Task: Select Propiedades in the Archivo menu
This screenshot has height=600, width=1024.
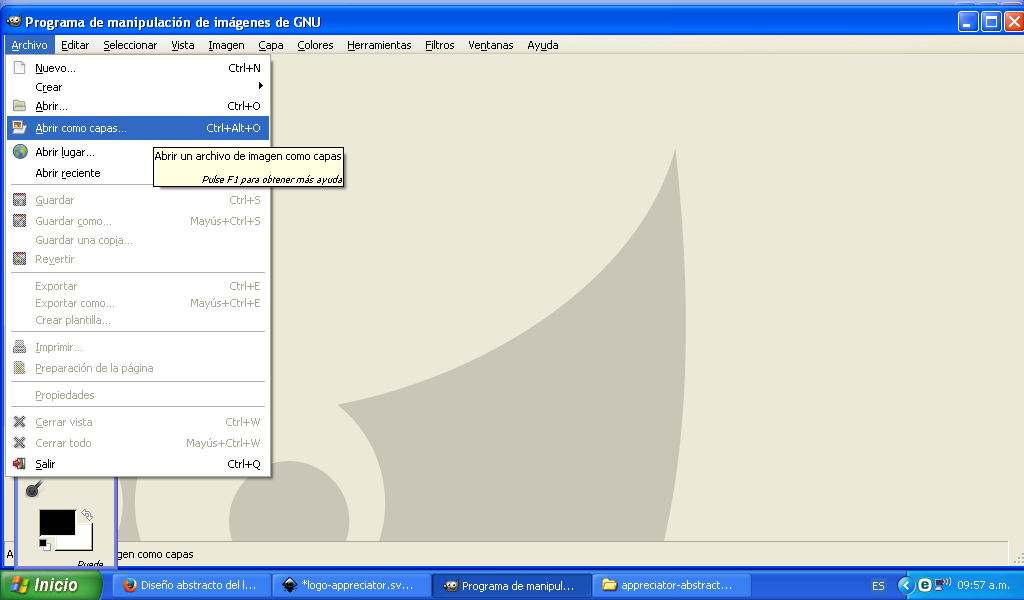Action: pyautogui.click(x=138, y=395)
